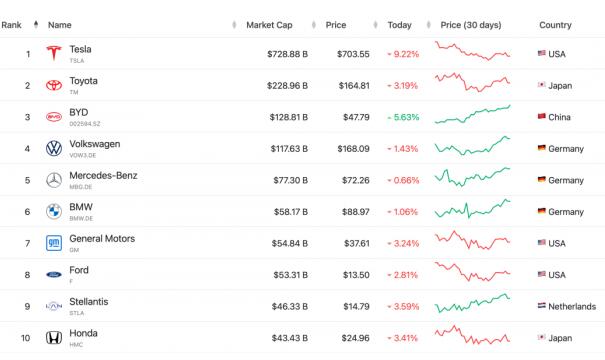This screenshot has width=605, height=360.
Task: Click the Tesla logo icon
Action: (x=54, y=53)
